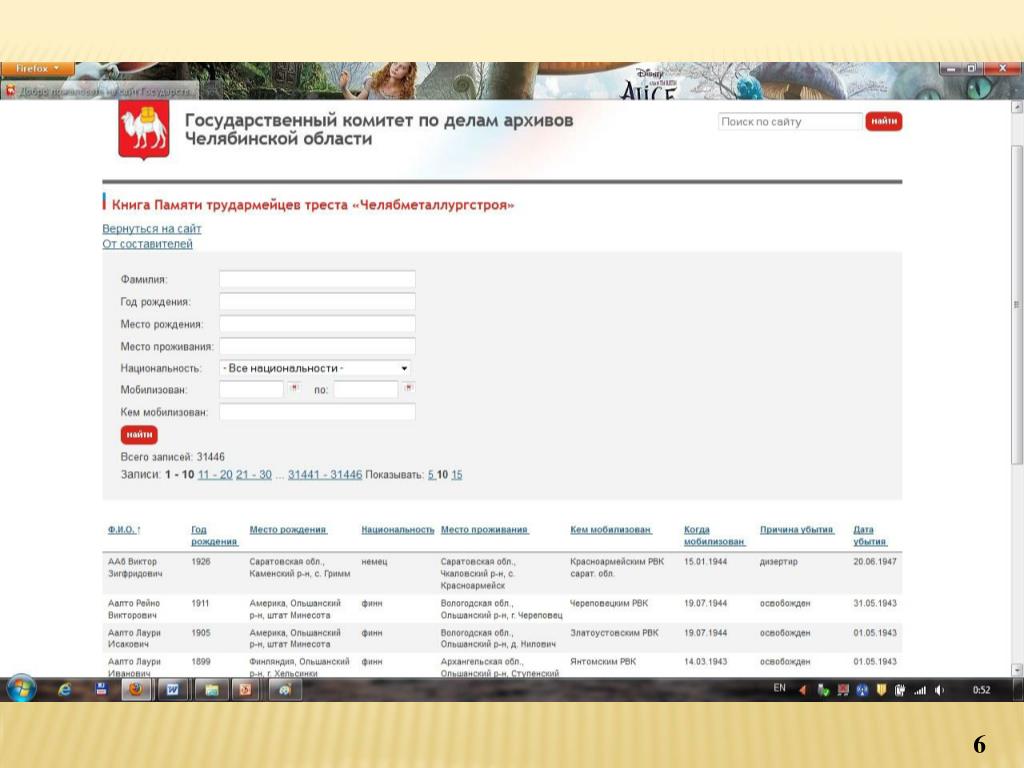Sort by 'Когда мобилизован' column header
This screenshot has height=768, width=1024.
[714, 536]
